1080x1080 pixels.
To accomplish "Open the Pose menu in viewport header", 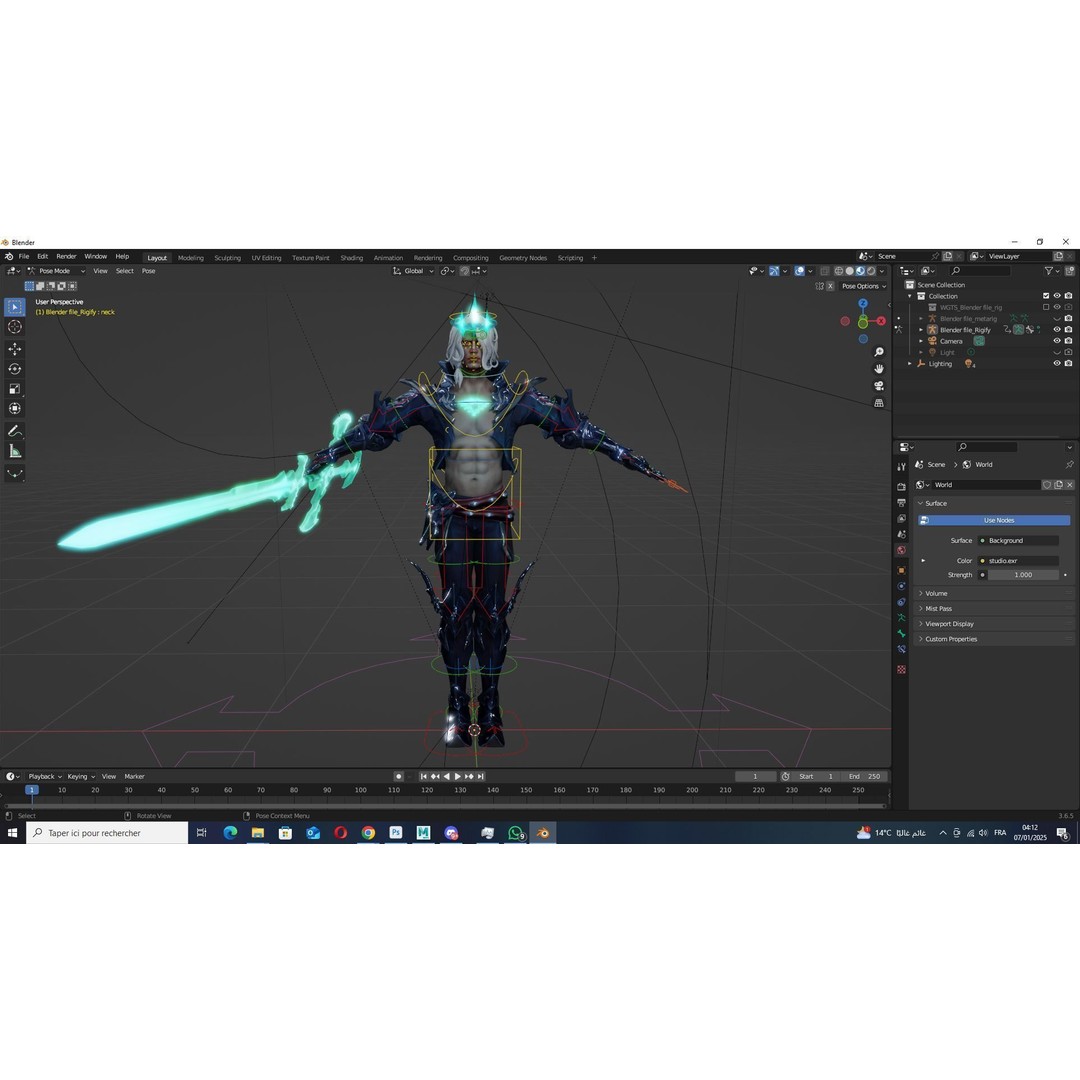I will coord(148,271).
